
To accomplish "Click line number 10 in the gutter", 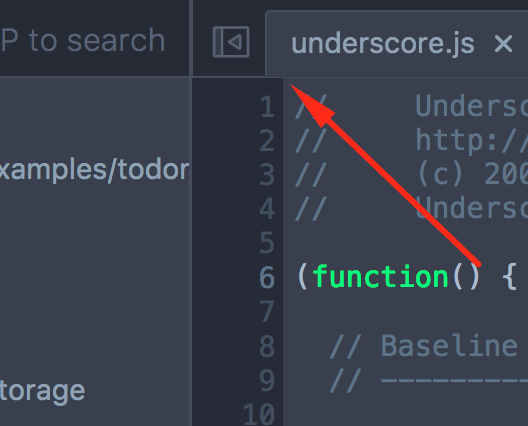I will 259,414.
